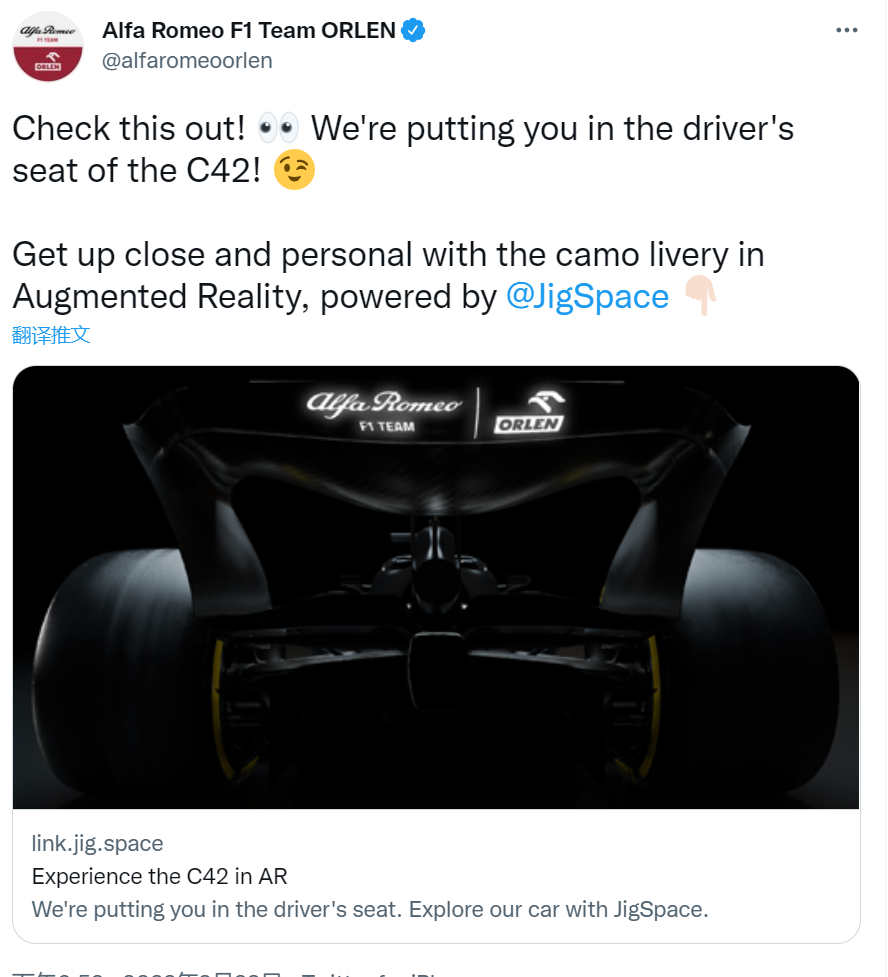The width and height of the screenshot is (888, 977).
Task: Click the "Augmented Reality, powered by" tweet line
Action: 254,296
